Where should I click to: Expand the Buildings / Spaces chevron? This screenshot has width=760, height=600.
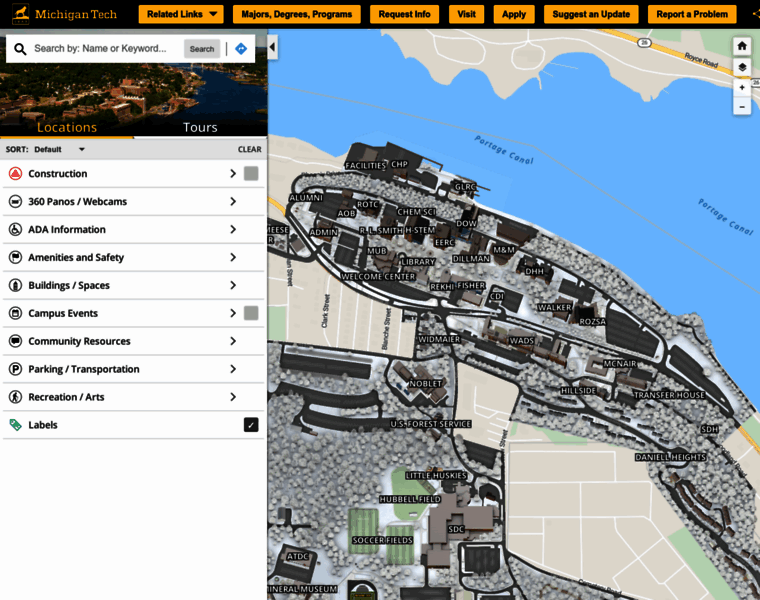pyautogui.click(x=233, y=285)
